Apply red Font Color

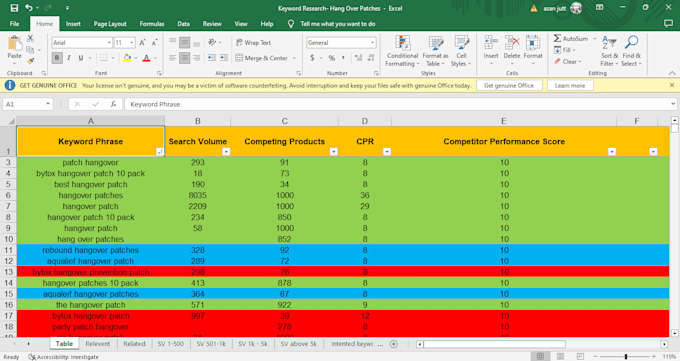pyautogui.click(x=146, y=58)
